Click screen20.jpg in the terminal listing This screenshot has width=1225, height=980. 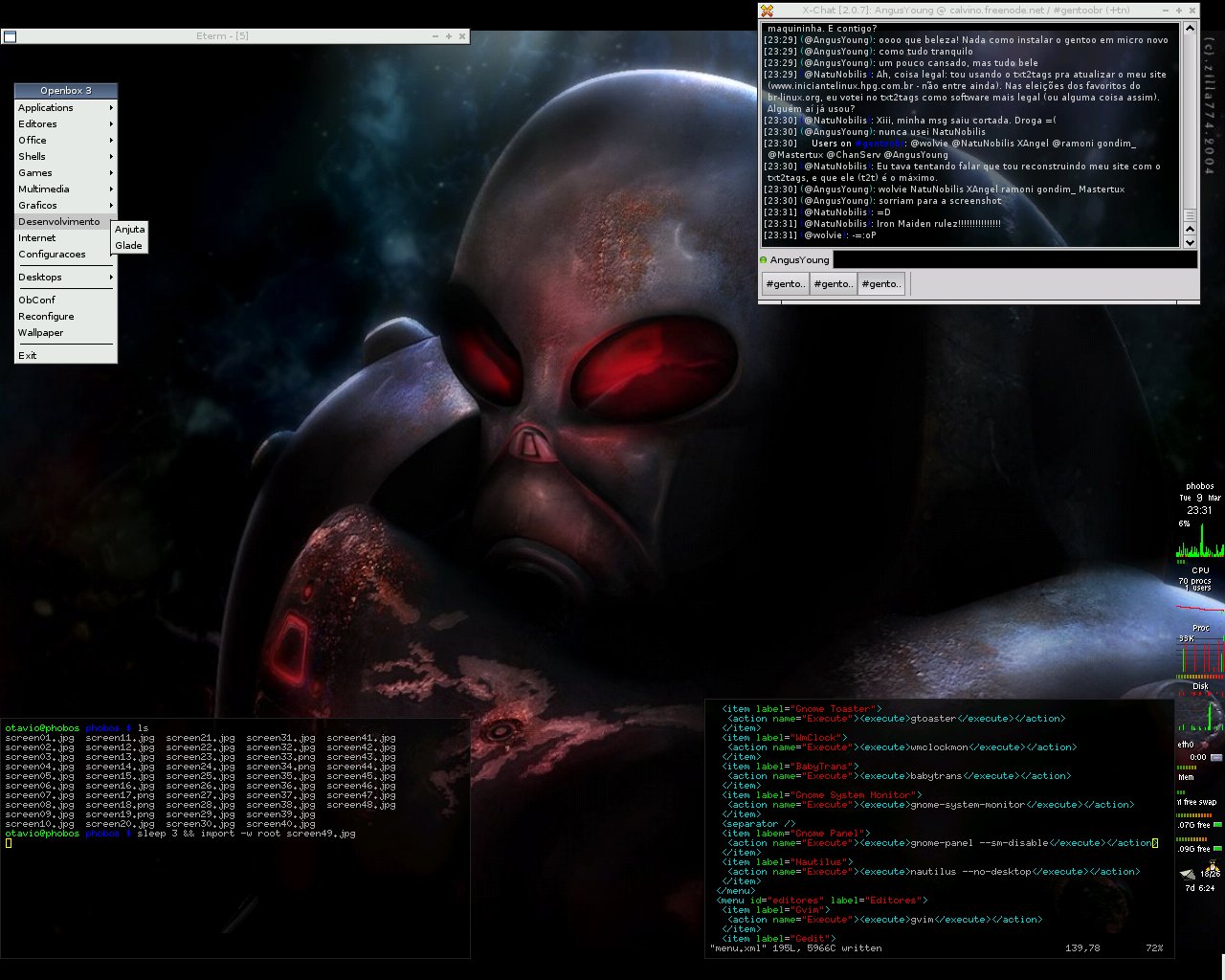pos(120,824)
